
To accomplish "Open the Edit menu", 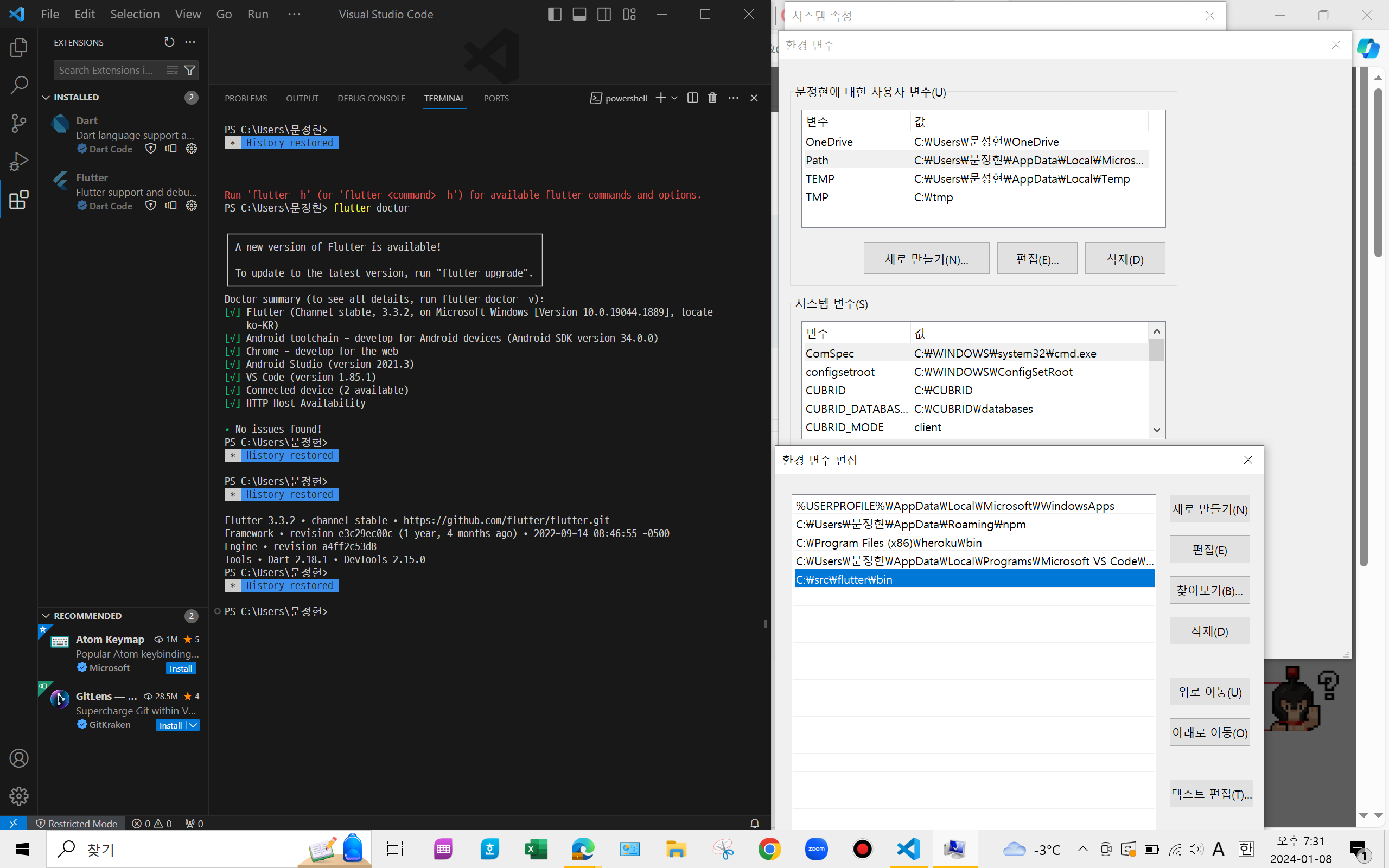I will coord(85,14).
